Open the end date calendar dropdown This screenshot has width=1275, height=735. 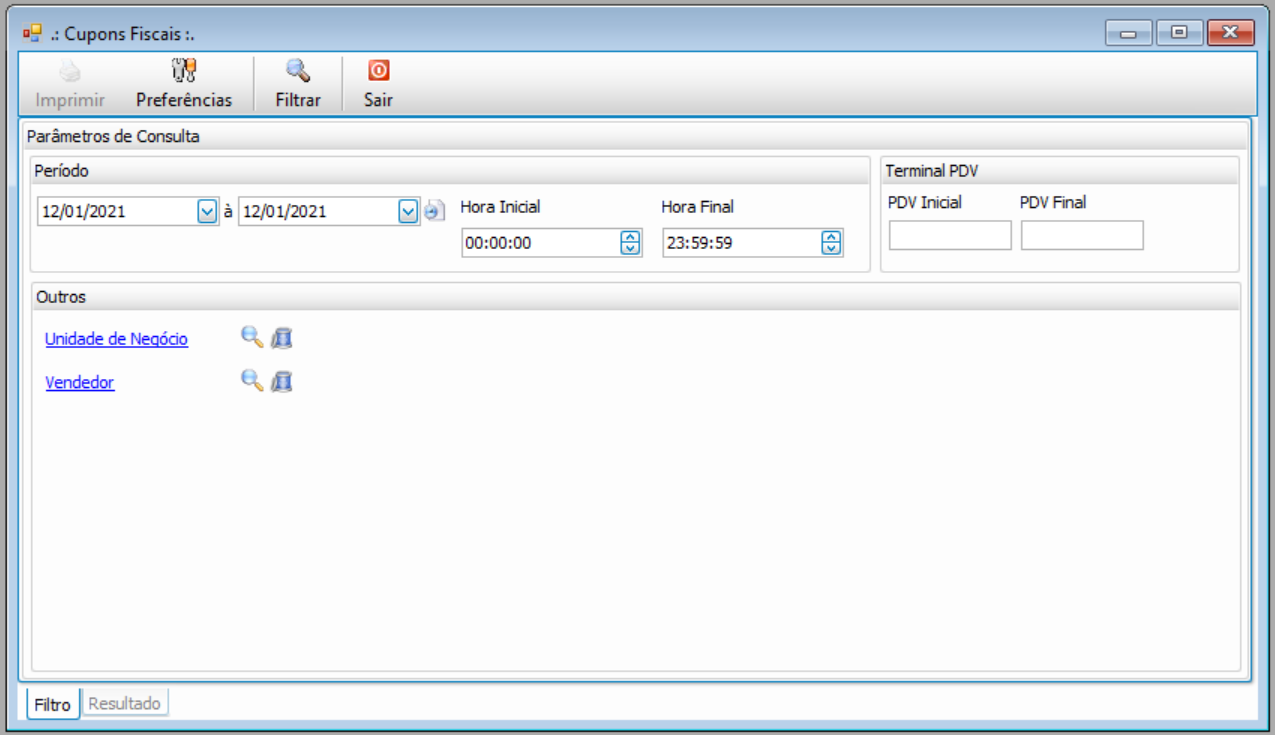pyautogui.click(x=408, y=211)
